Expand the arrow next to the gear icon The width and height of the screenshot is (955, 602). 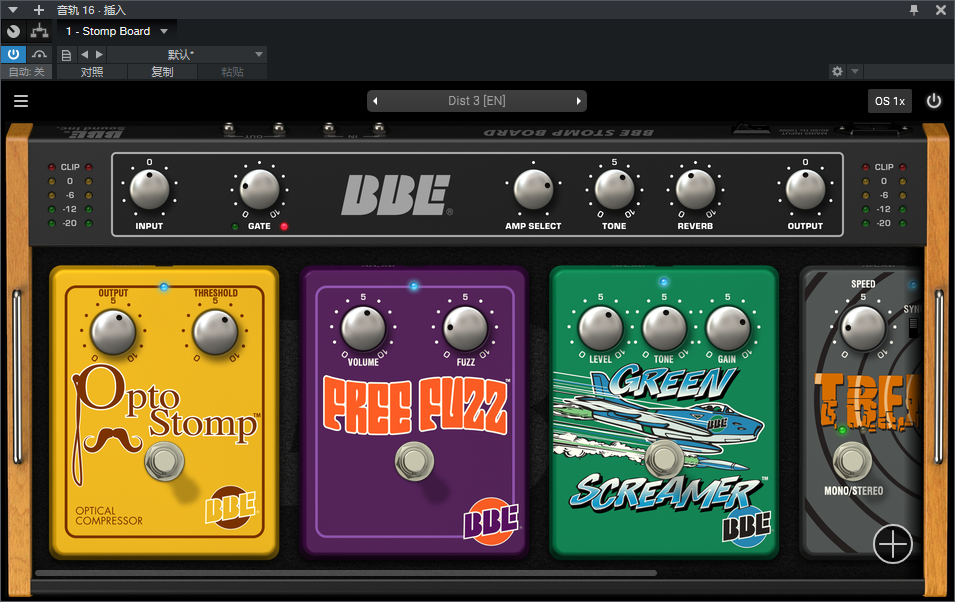click(855, 71)
